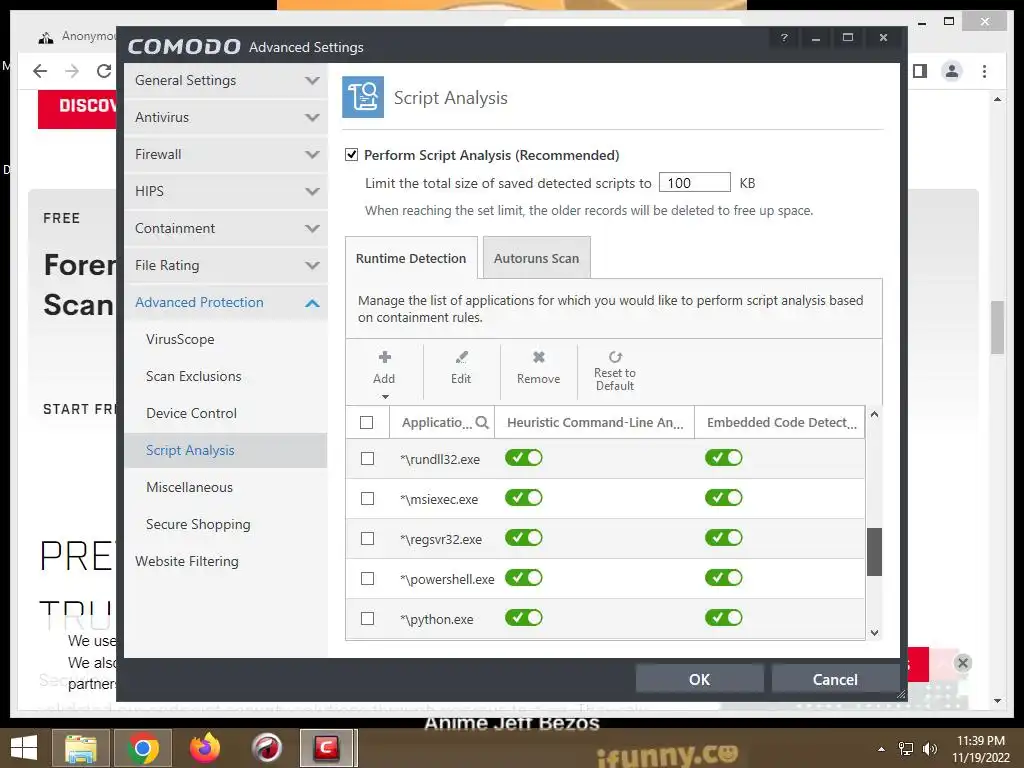Click the browser back arrow
Screen dimensions: 1024x768
pos(40,71)
